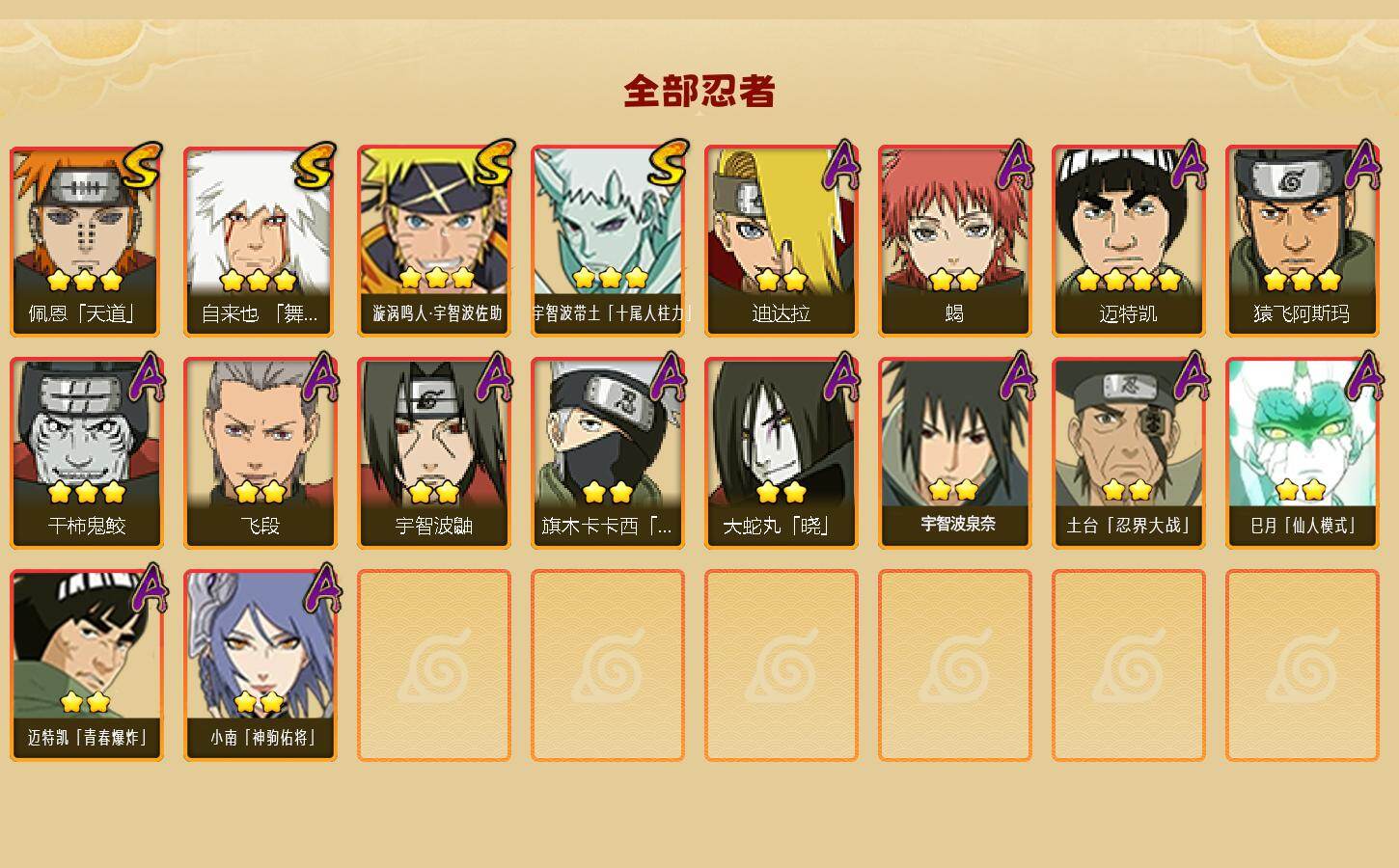Select the 土台「忍界大战」 card
This screenshot has height=868, width=1399.
coord(1129,453)
